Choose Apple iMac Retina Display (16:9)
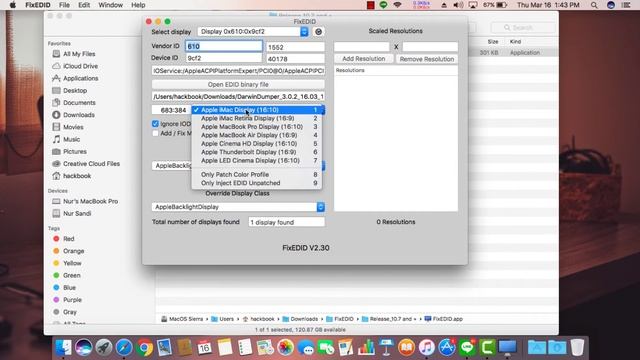 [257, 118]
